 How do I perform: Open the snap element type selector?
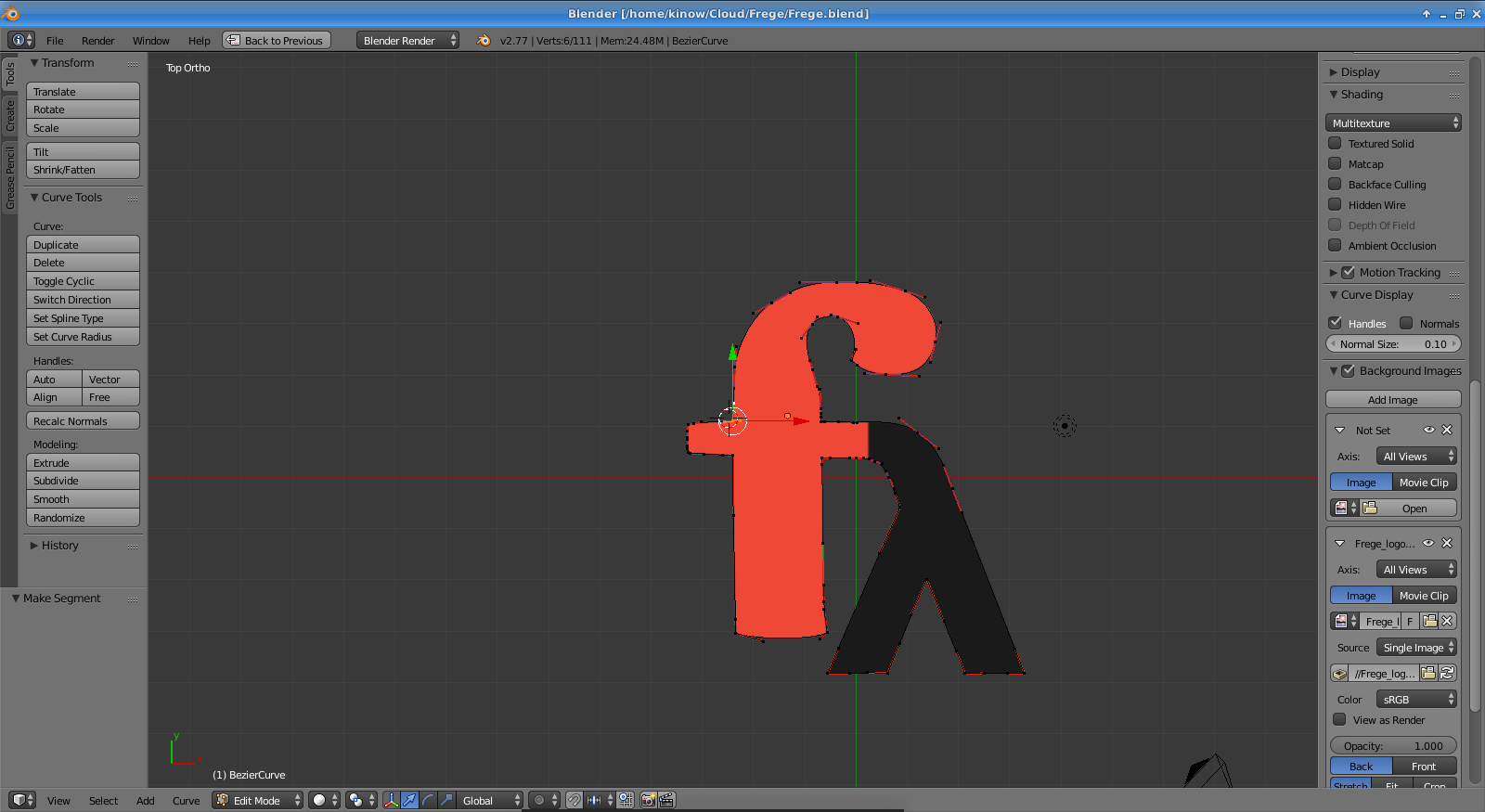[600, 800]
